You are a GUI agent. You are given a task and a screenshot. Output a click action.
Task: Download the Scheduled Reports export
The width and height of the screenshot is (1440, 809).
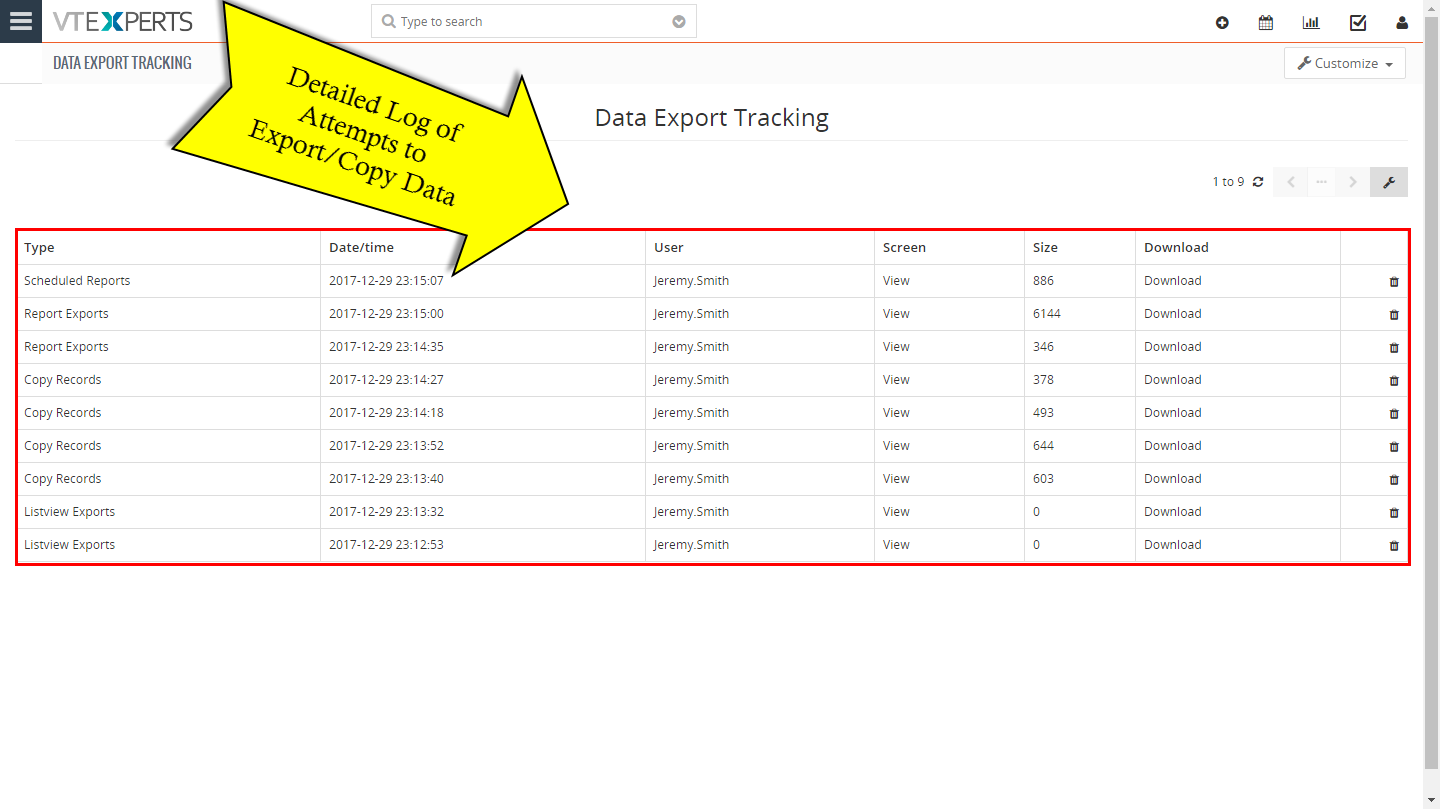[1173, 280]
